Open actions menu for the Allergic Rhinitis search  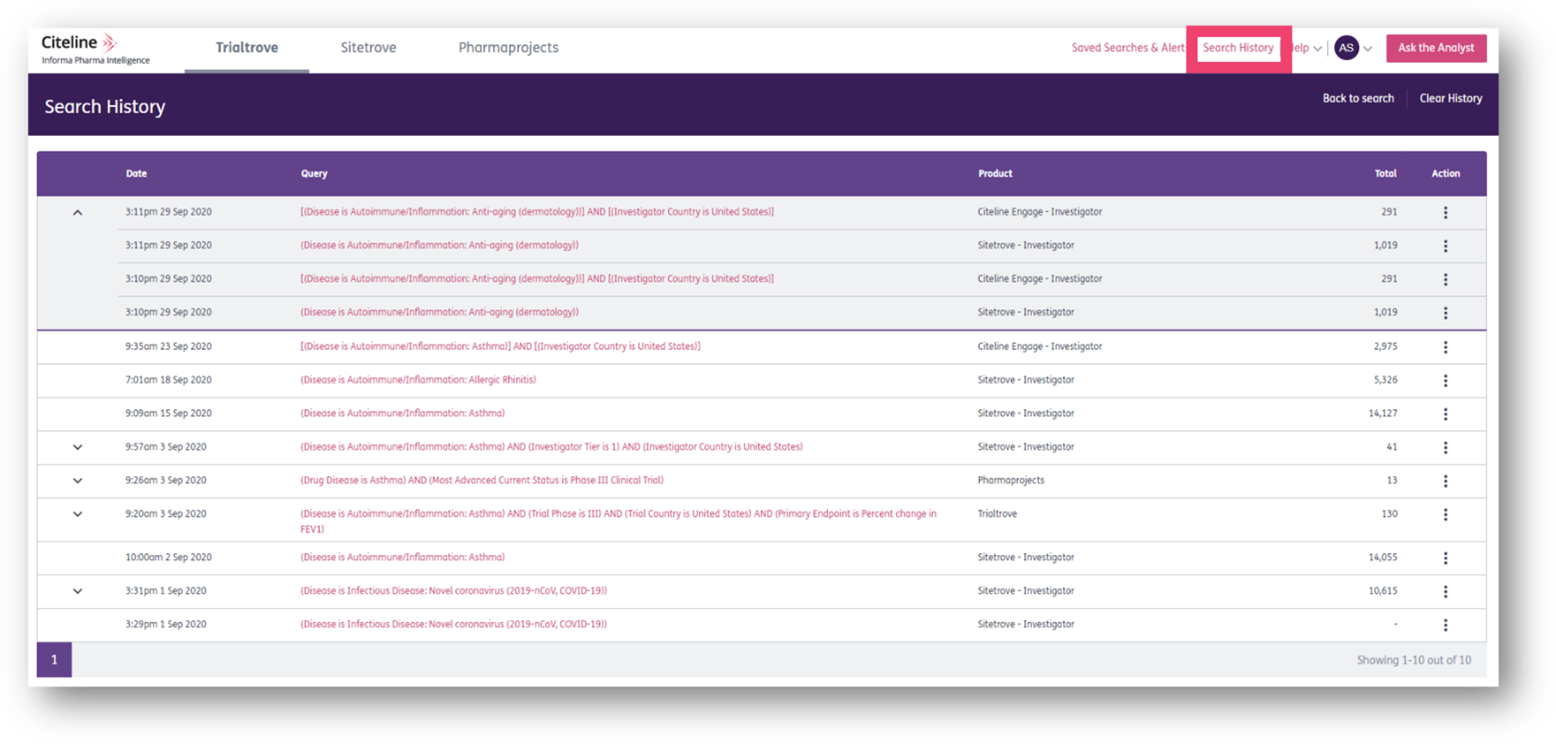pos(1445,379)
